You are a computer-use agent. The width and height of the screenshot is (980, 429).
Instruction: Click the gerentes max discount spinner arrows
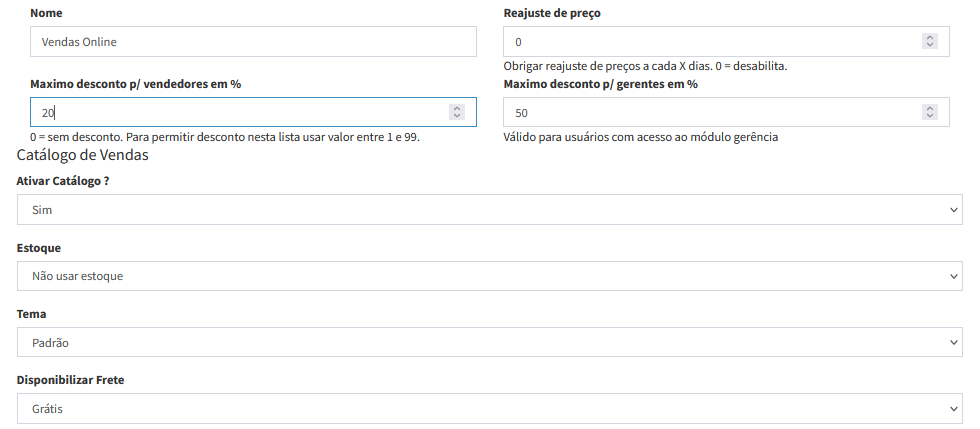[x=930, y=112]
